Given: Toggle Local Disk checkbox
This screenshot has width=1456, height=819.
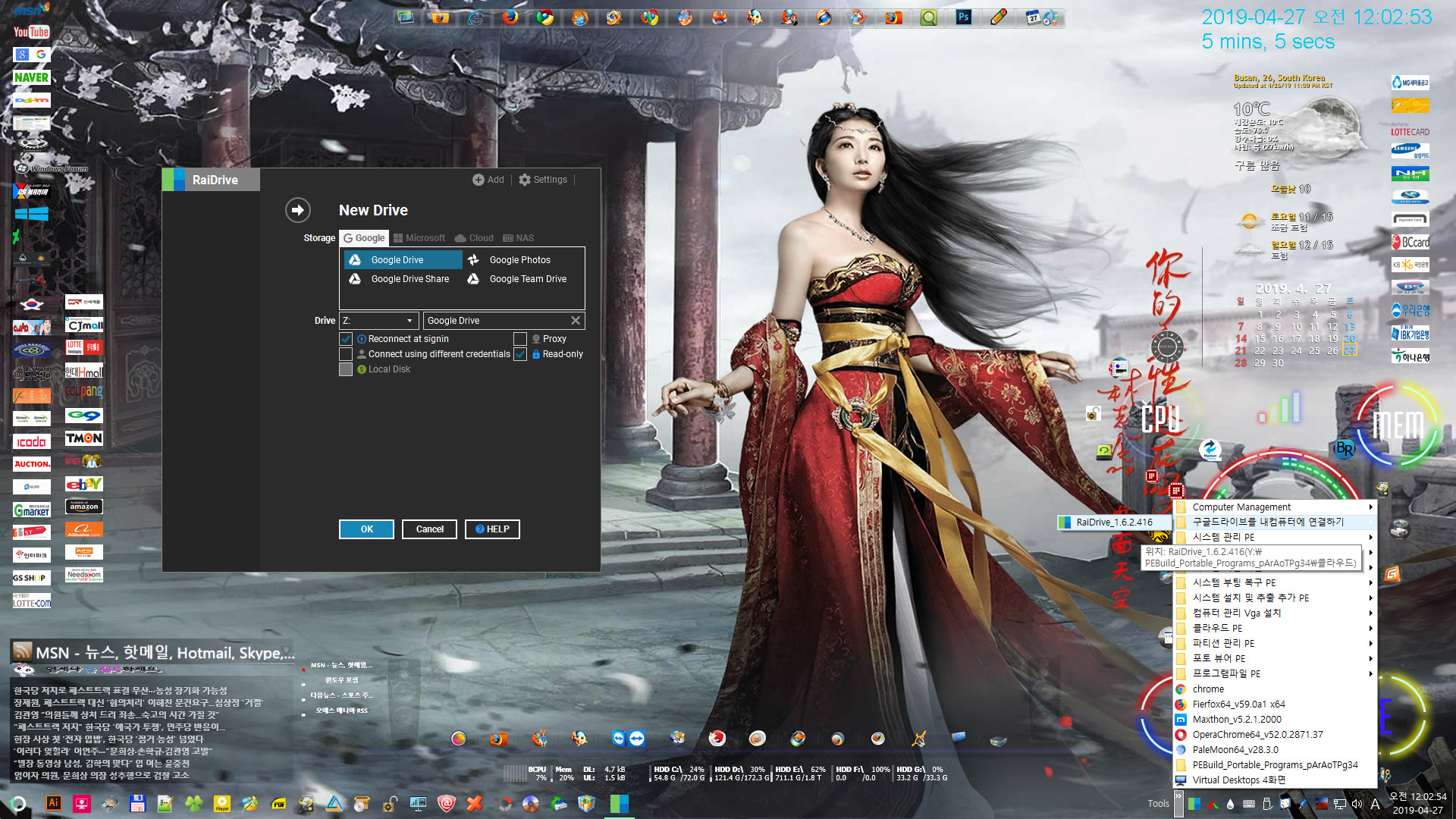Looking at the screenshot, I should point(346,369).
